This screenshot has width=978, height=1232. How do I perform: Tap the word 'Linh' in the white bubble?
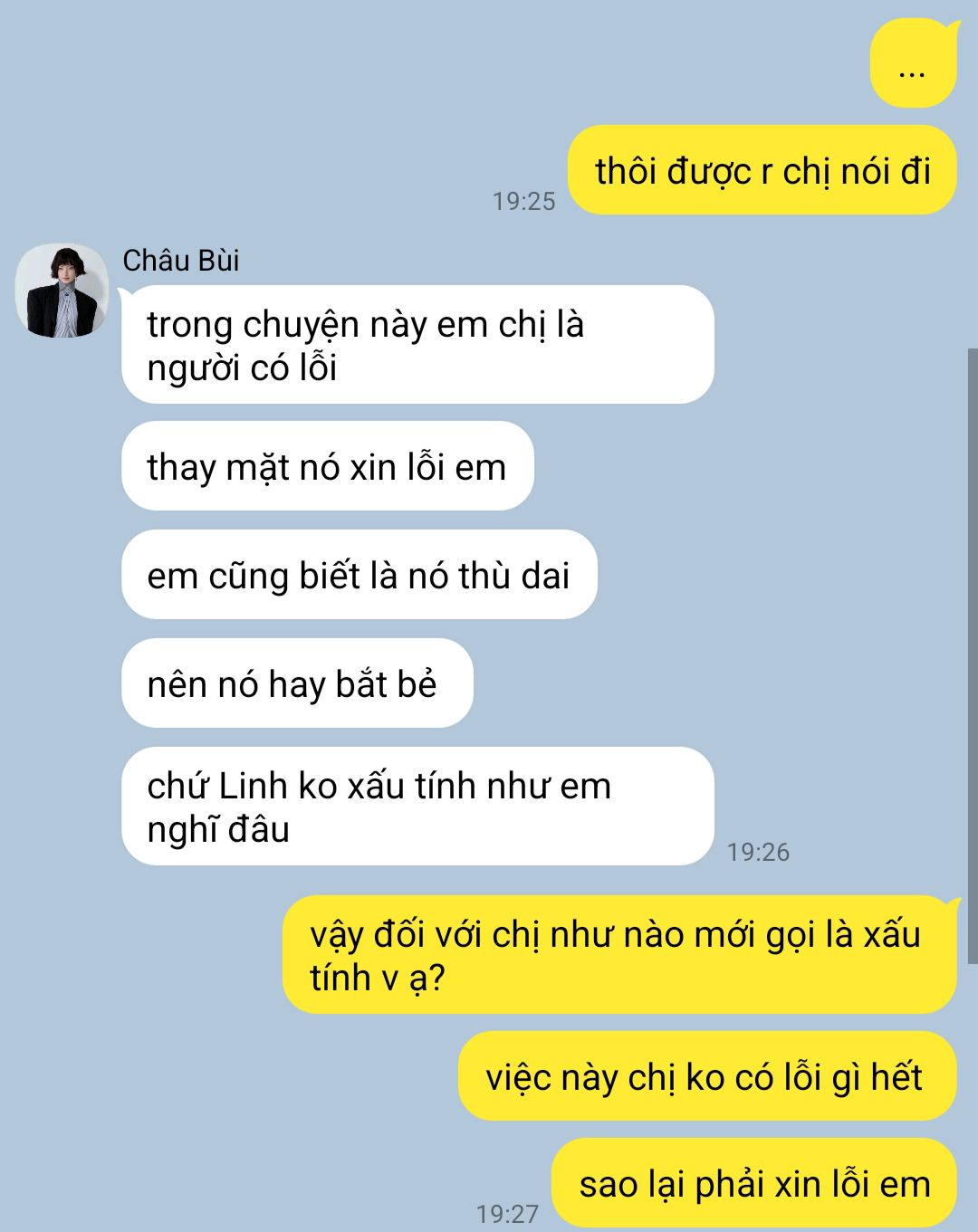(254, 786)
